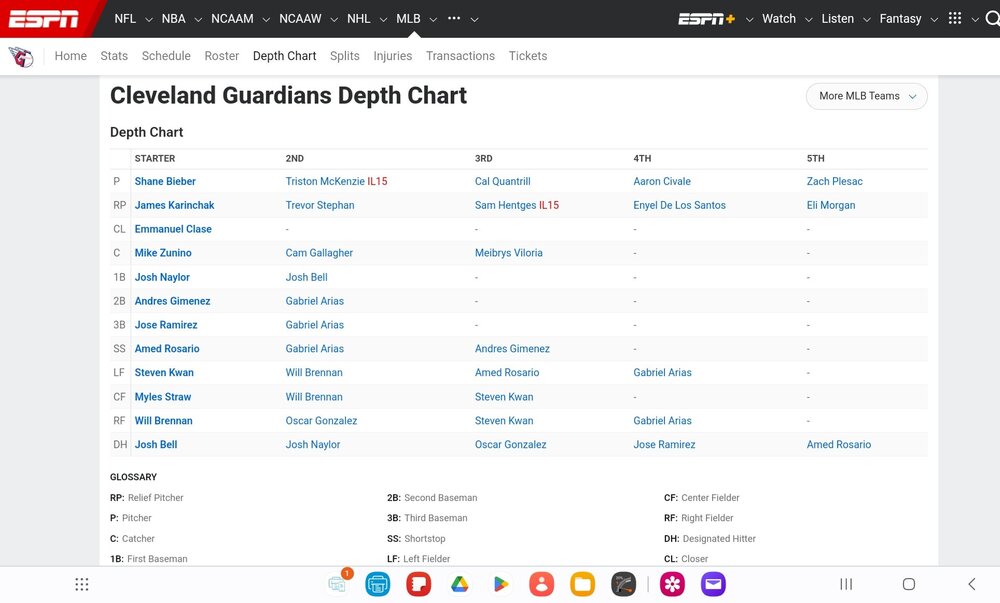
Task: Open the purple Email app in taskbar
Action: pyautogui.click(x=713, y=585)
